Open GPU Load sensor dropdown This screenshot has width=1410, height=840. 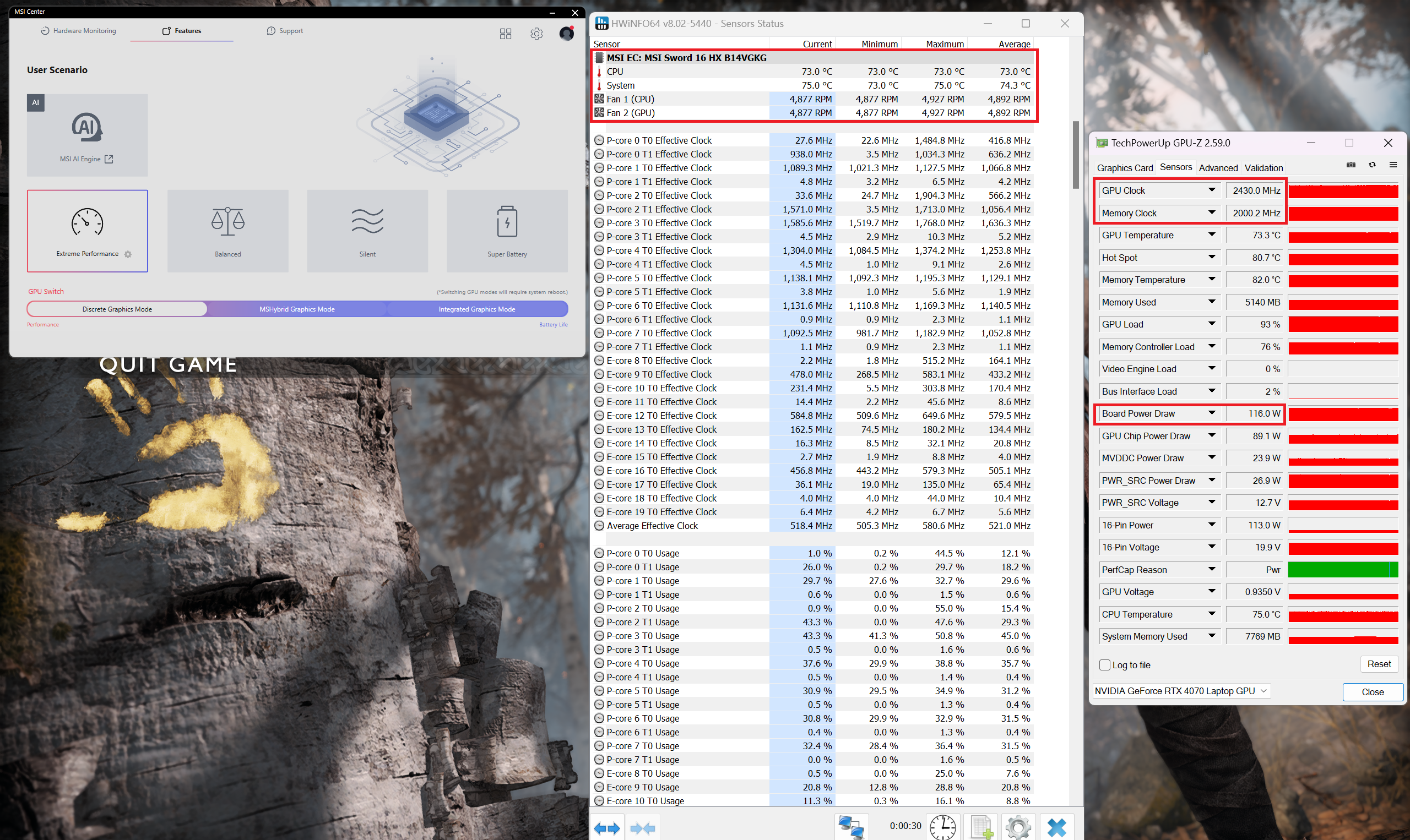(x=1211, y=324)
